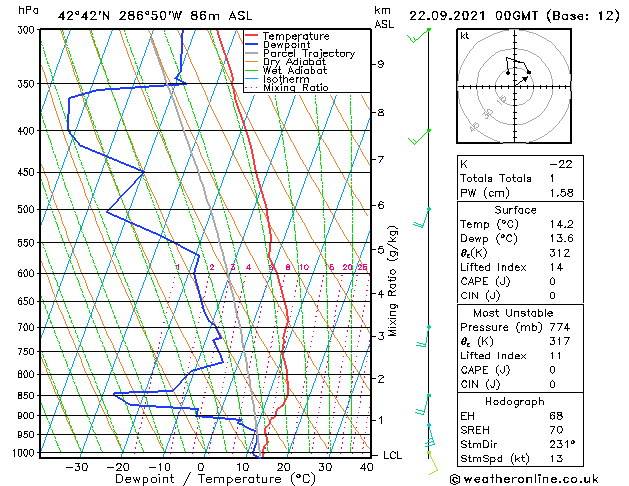
Task: Click the Most Unstable section header
Action: tap(513, 313)
